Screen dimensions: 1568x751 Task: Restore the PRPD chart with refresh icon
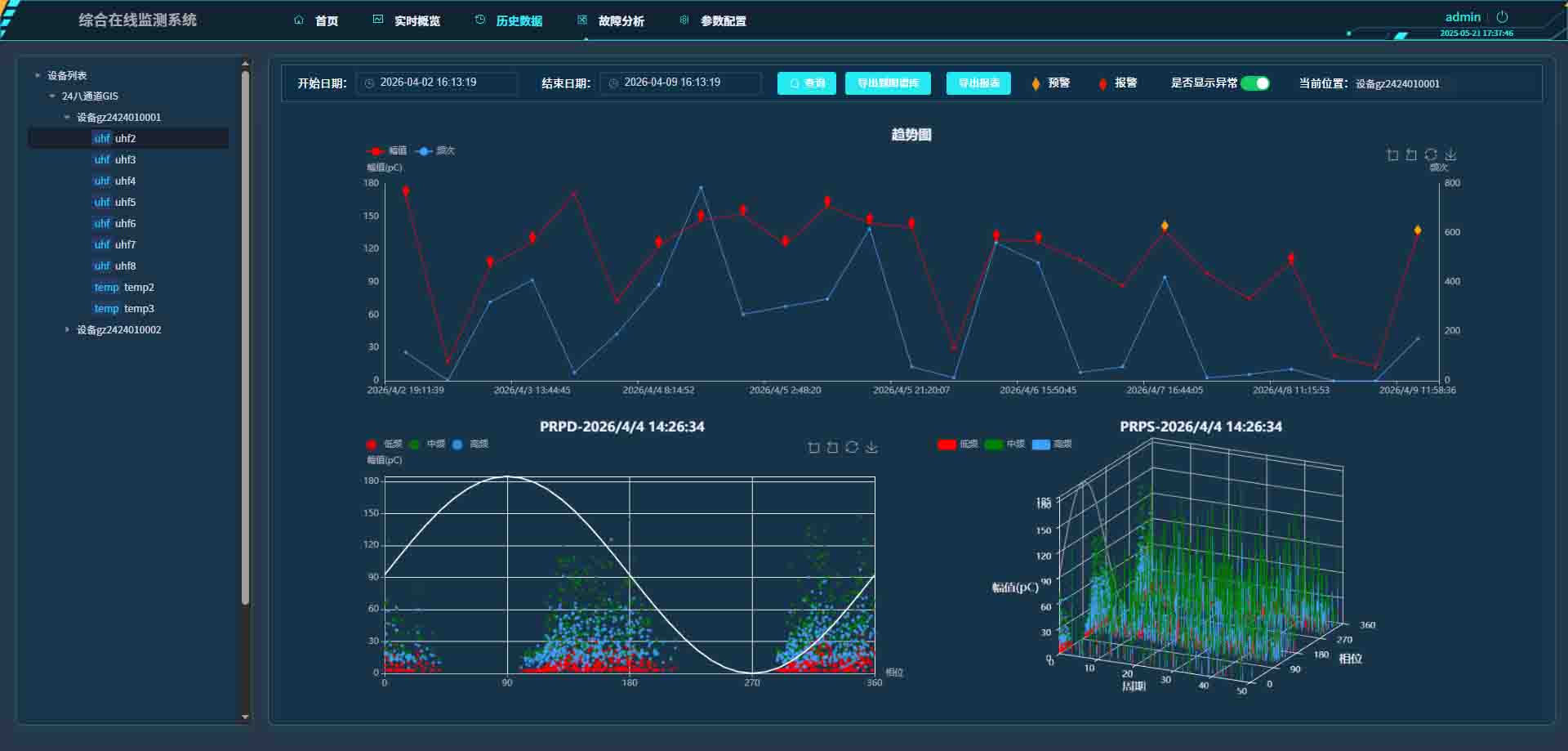[x=852, y=447]
